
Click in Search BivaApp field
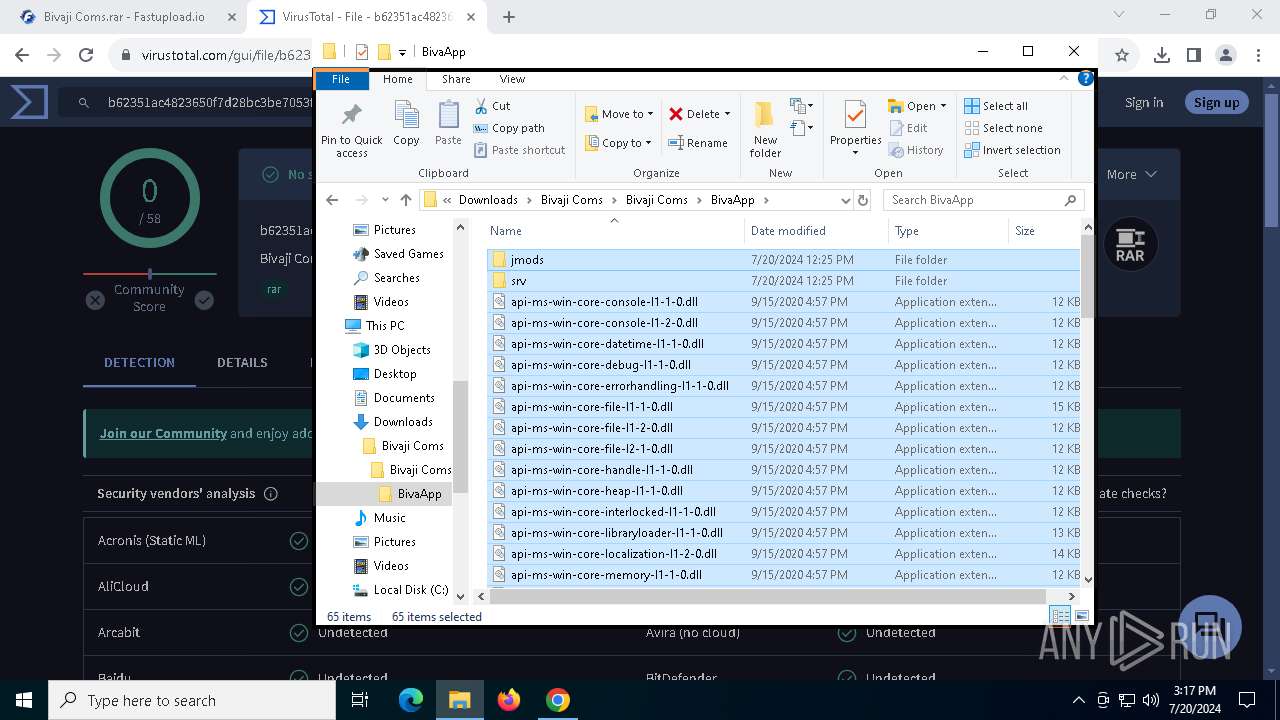click(x=982, y=200)
